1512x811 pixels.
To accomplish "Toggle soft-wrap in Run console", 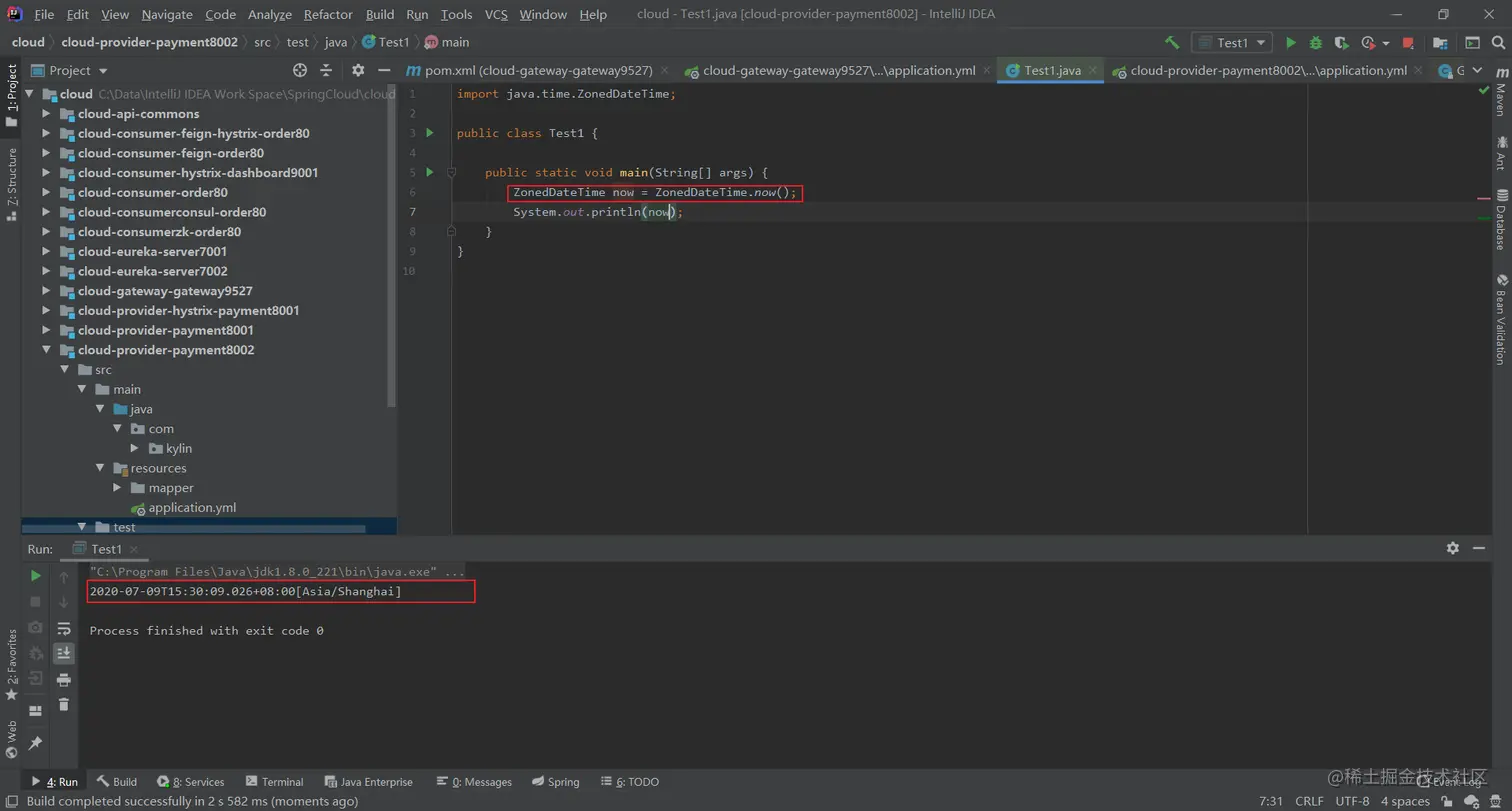I will coord(64,628).
